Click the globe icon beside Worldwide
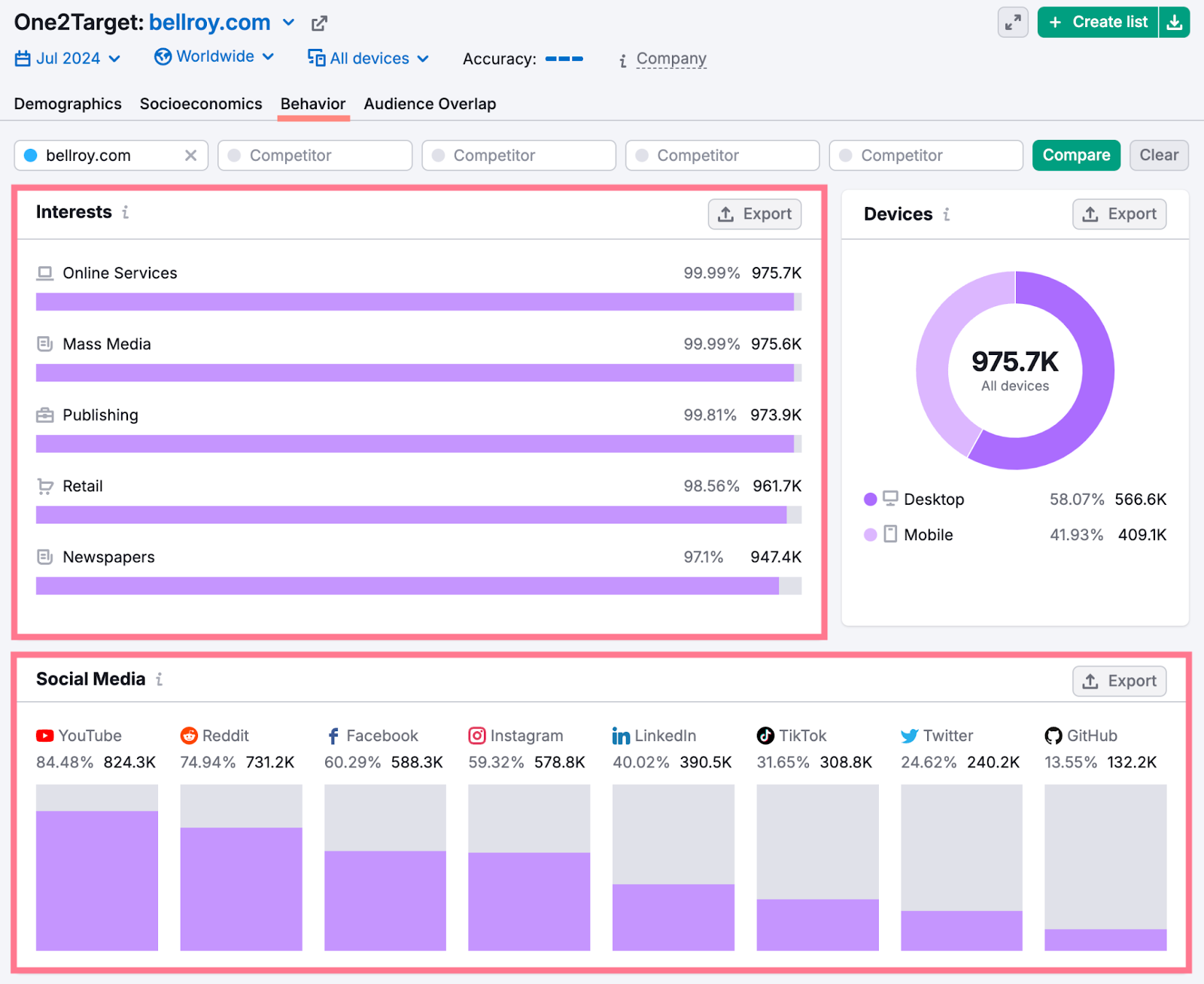 [163, 57]
